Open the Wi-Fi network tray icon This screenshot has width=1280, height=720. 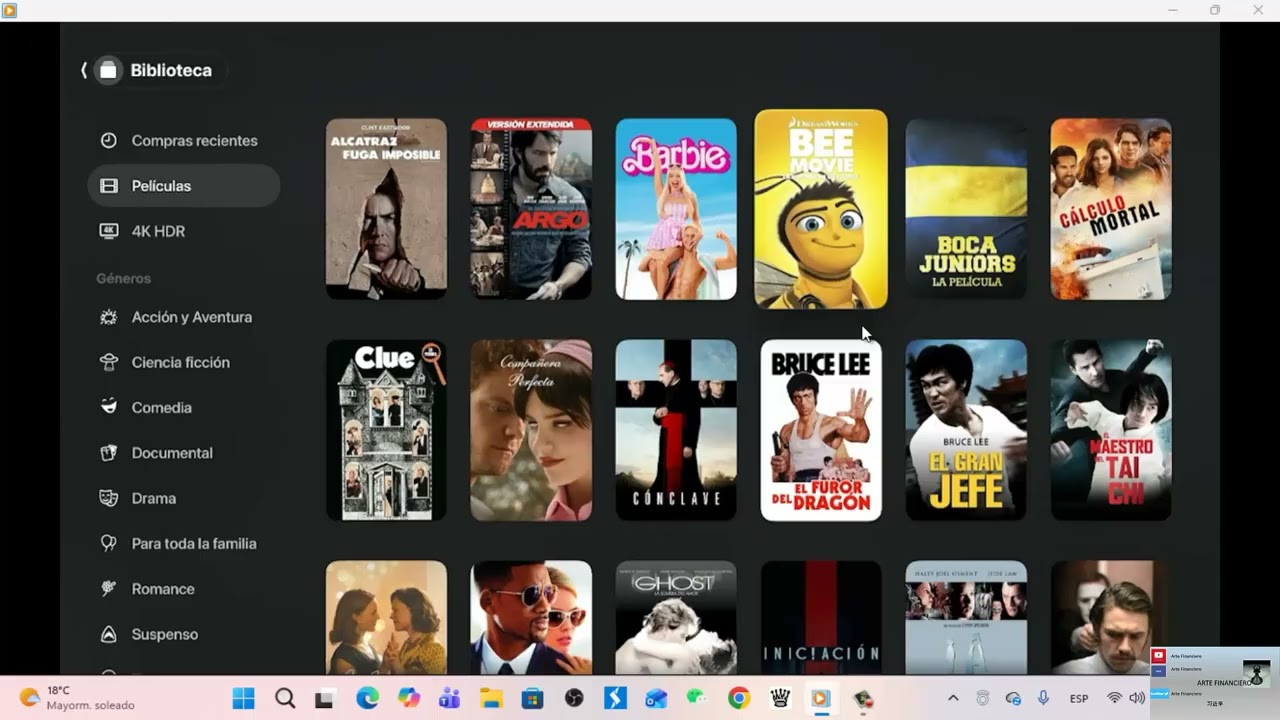tap(1114, 698)
